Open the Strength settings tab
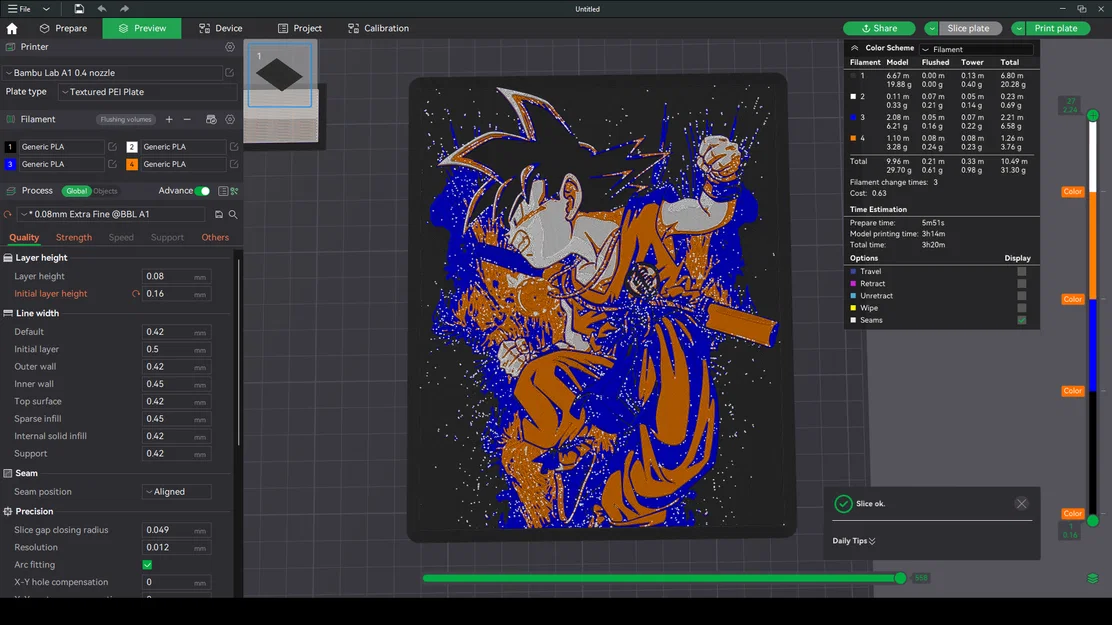The width and height of the screenshot is (1112, 625). click(74, 238)
